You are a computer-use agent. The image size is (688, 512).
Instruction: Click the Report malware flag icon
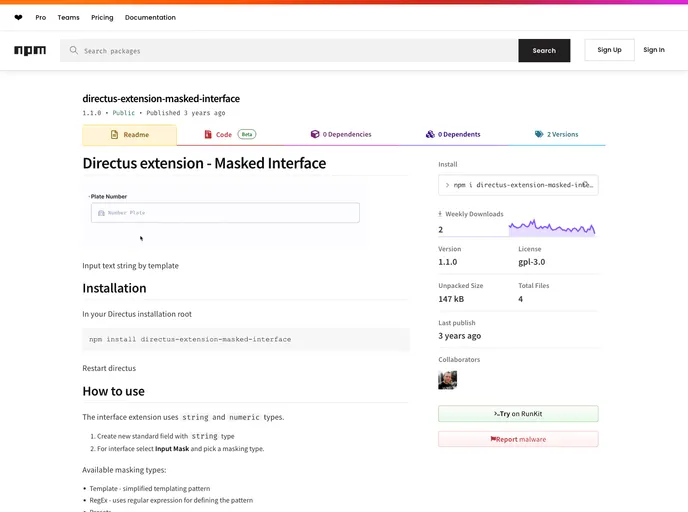pos(493,439)
